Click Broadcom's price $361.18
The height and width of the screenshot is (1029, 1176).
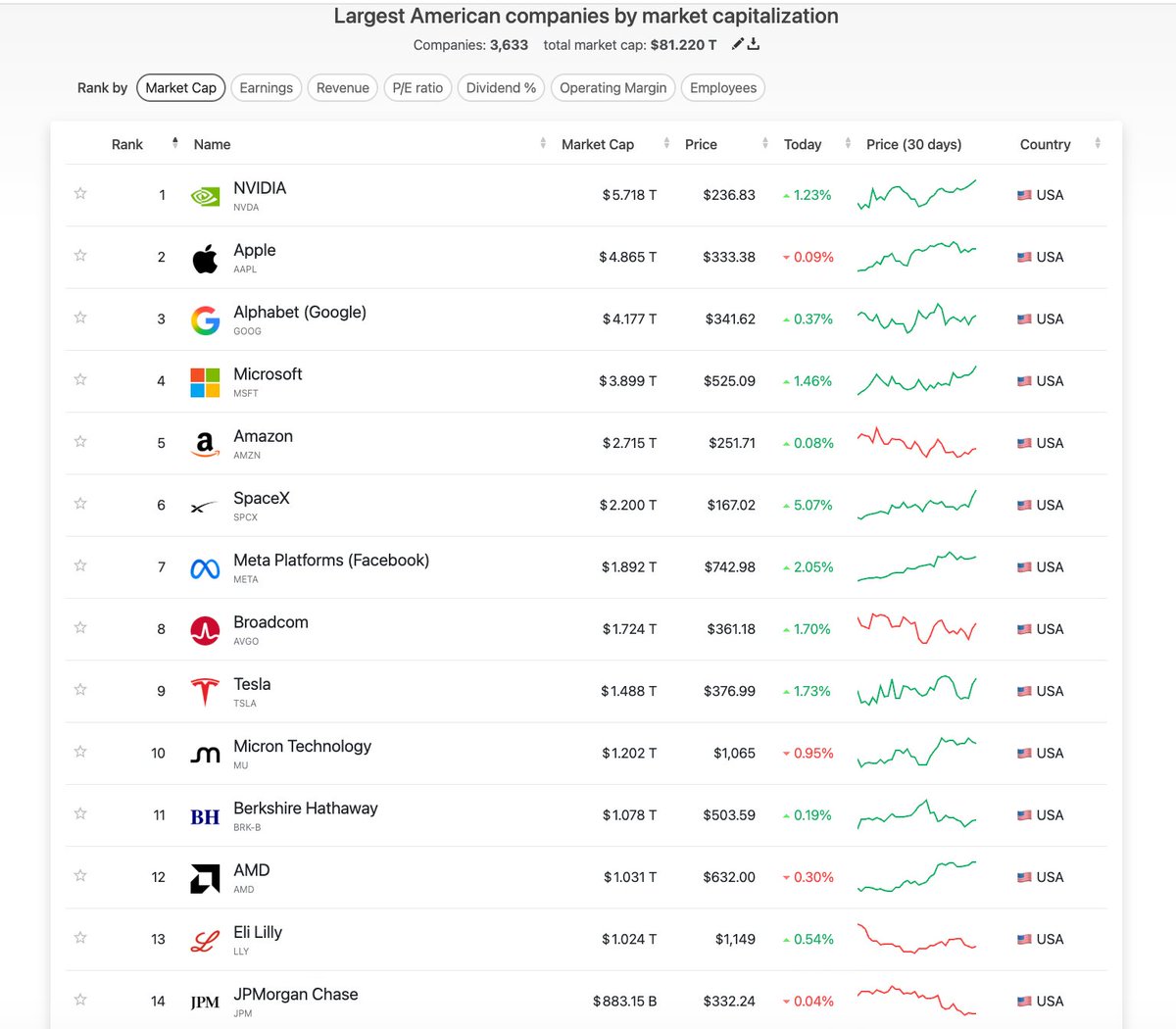(x=731, y=629)
